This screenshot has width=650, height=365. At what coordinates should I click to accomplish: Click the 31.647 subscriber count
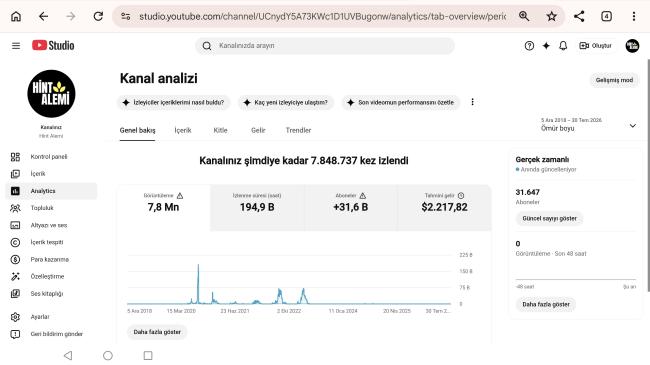pyautogui.click(x=527, y=192)
